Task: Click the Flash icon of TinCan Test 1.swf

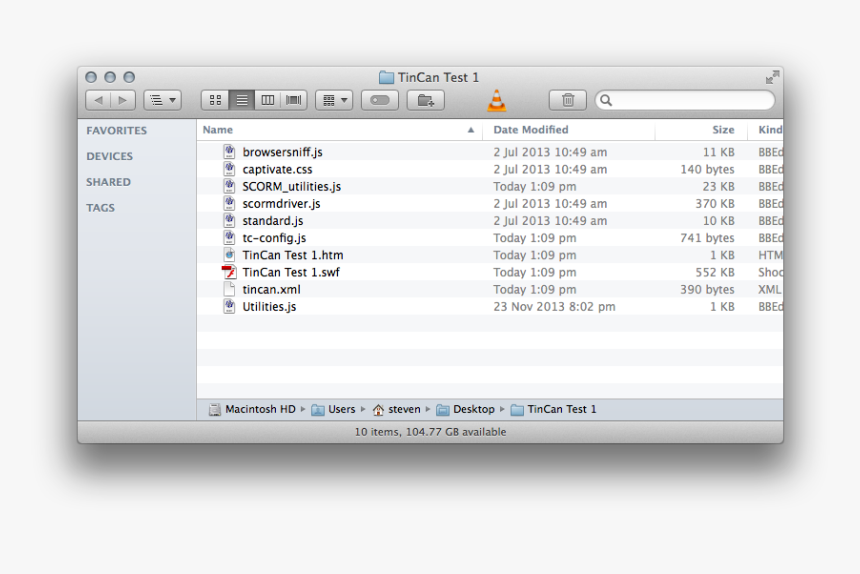Action: 229,272
